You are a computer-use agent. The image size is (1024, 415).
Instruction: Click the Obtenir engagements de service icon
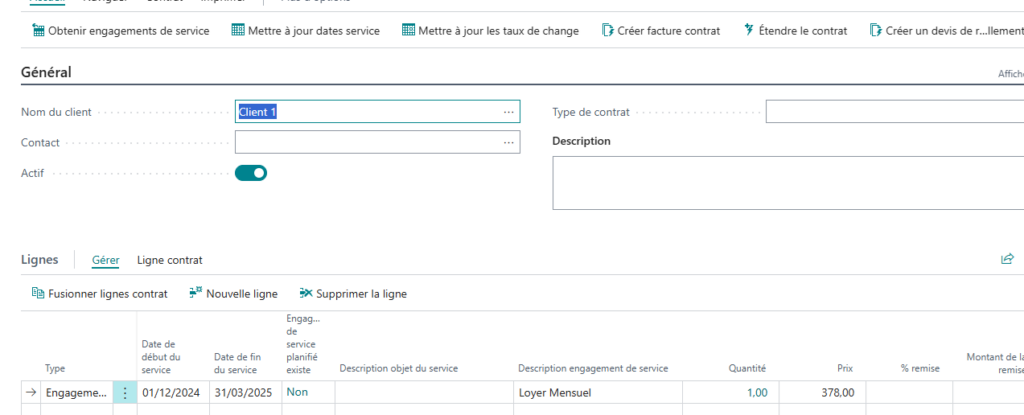[39, 31]
